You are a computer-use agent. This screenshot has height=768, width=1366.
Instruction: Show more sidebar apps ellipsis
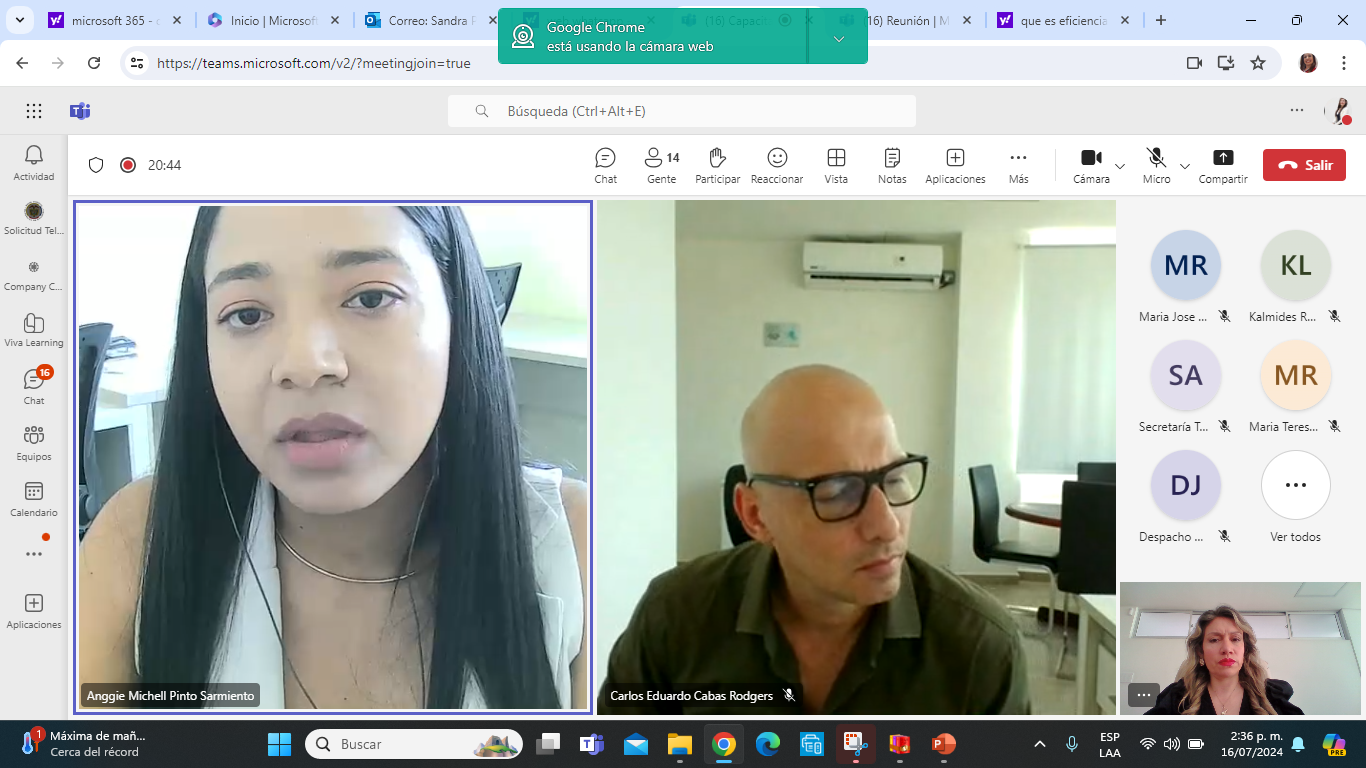[x=34, y=553]
